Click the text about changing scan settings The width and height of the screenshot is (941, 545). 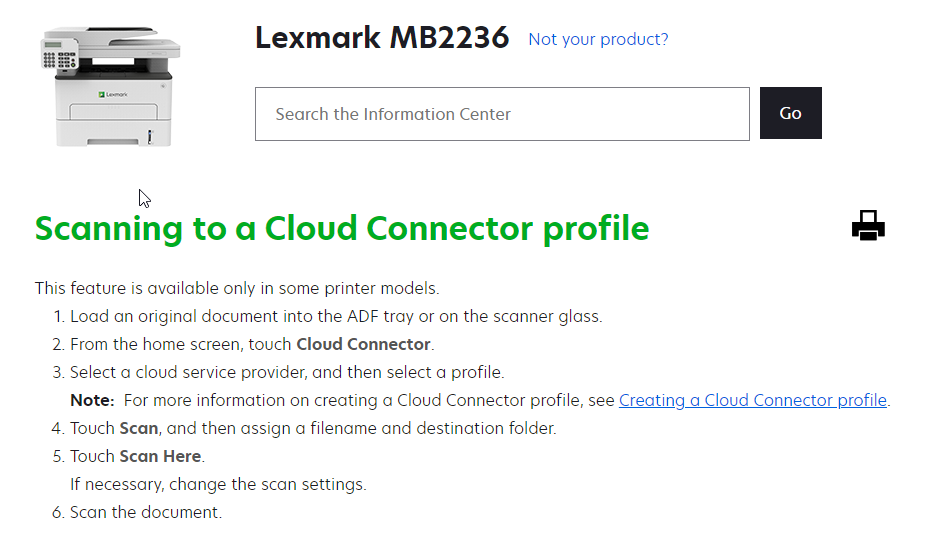pyautogui.click(x=218, y=484)
